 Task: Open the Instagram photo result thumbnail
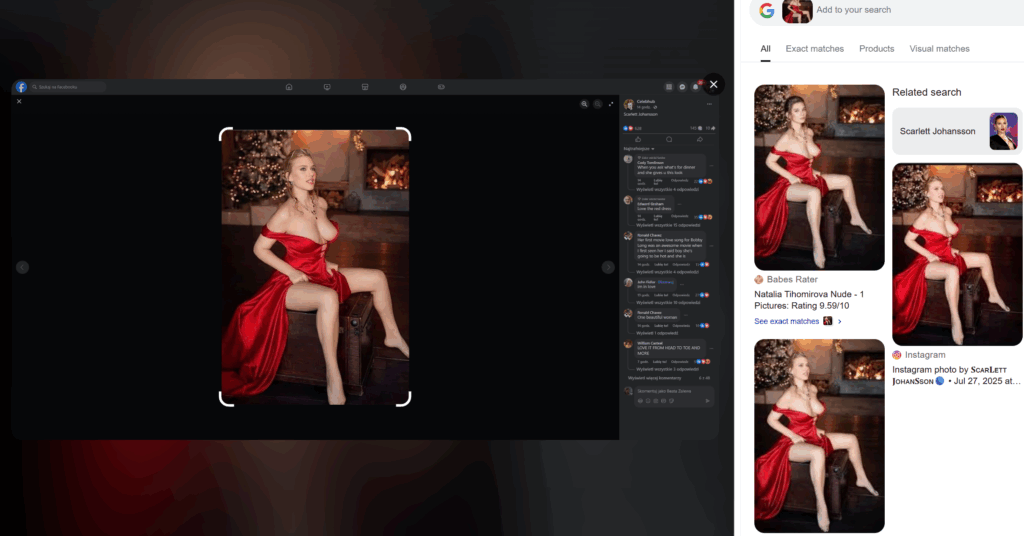click(957, 254)
